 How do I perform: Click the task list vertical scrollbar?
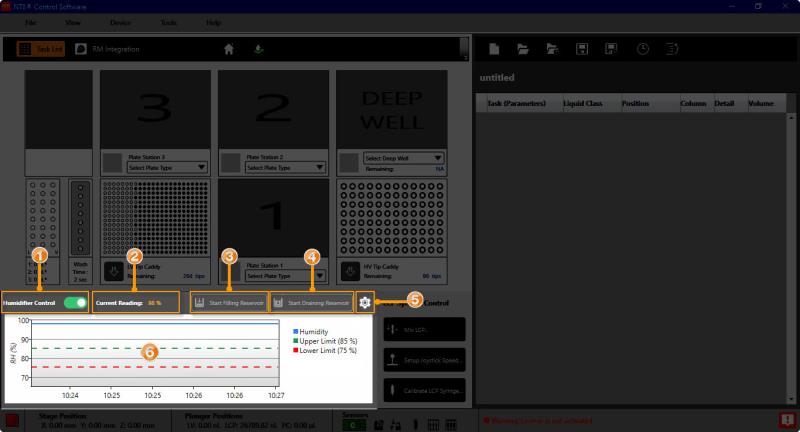tap(791, 258)
